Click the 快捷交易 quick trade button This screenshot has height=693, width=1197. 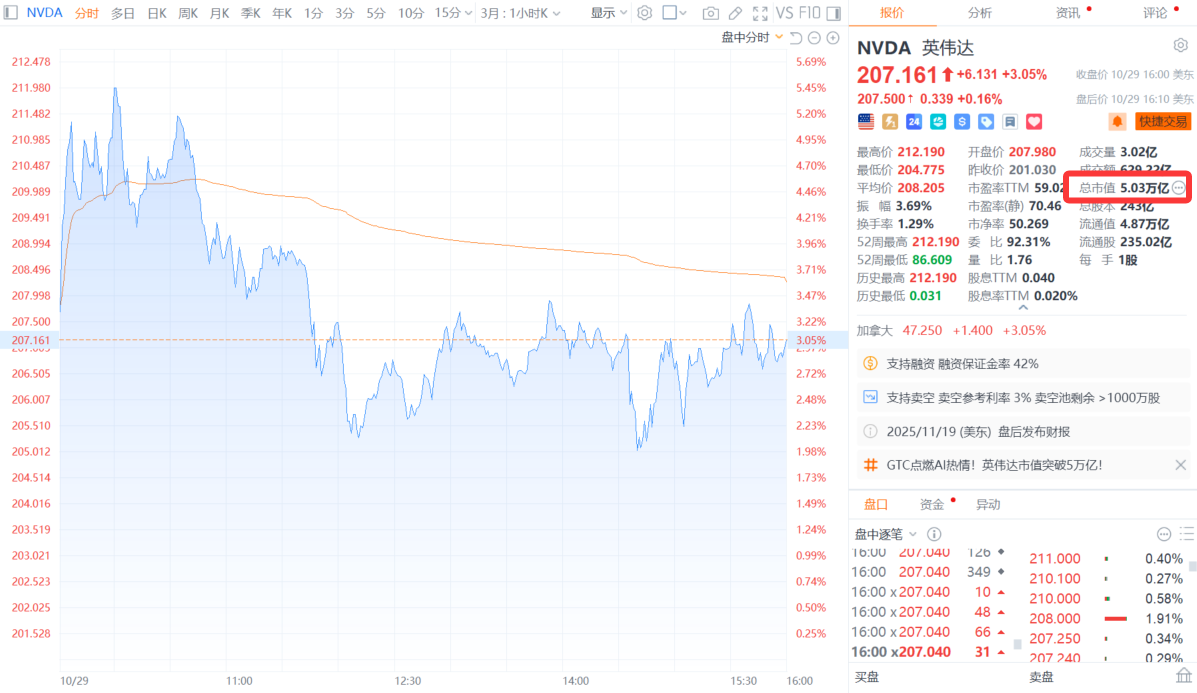pyautogui.click(x=1163, y=121)
